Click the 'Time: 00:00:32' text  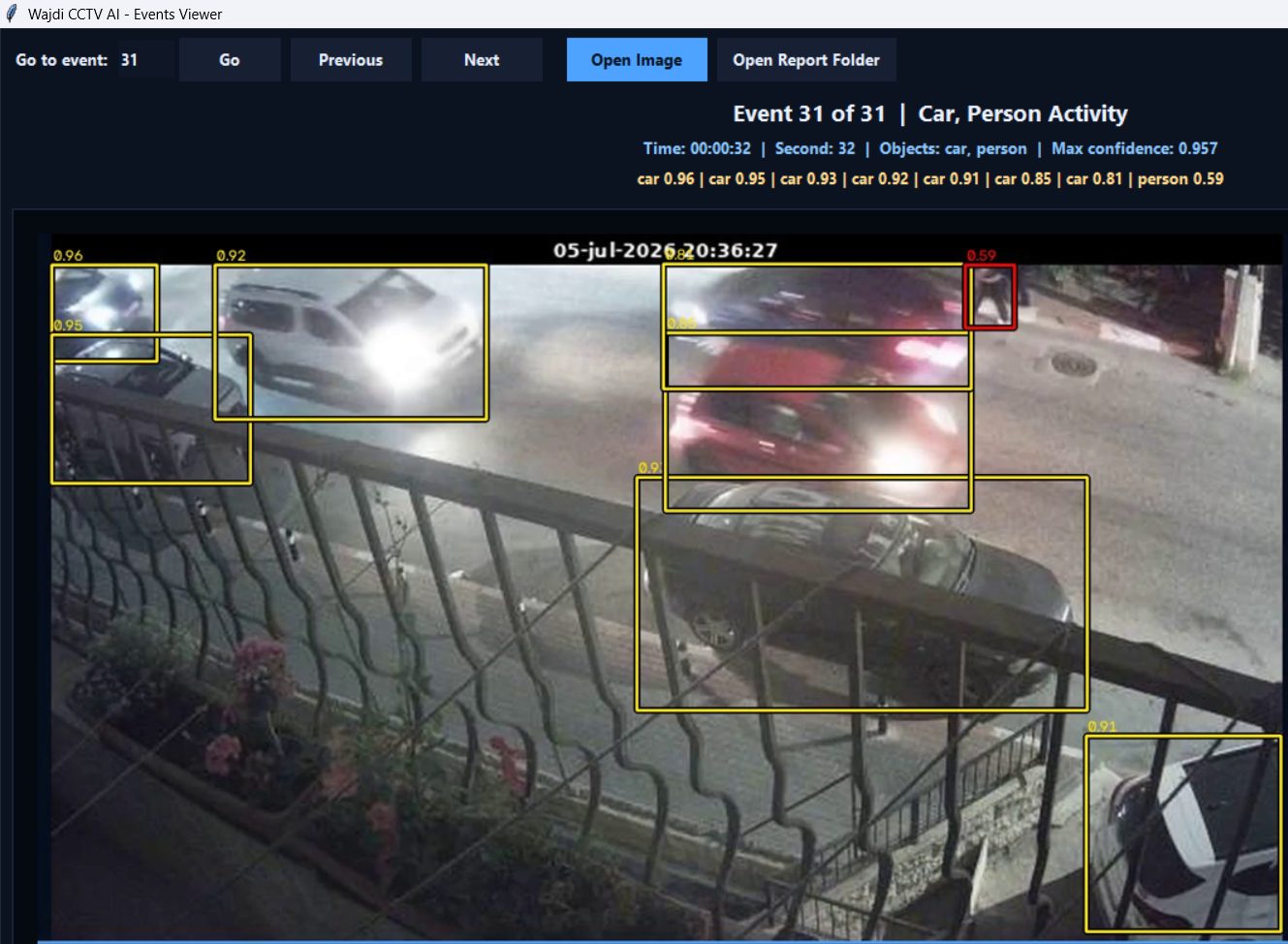[697, 148]
